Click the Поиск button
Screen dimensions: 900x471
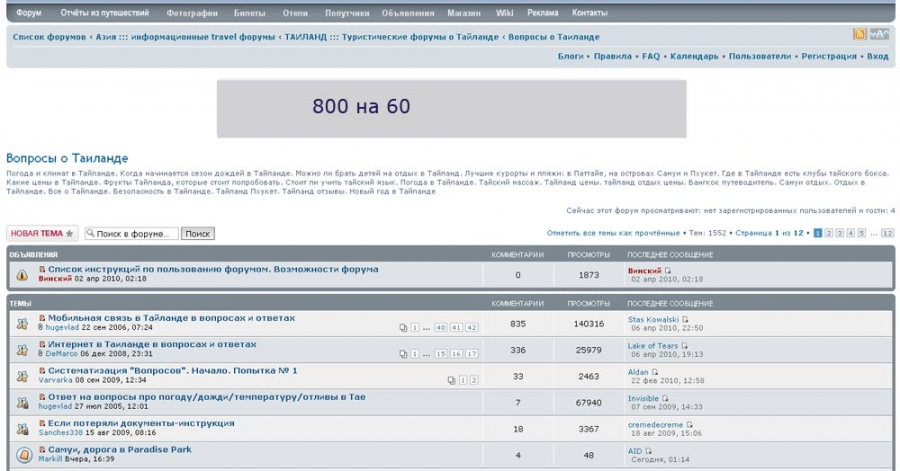[197, 233]
